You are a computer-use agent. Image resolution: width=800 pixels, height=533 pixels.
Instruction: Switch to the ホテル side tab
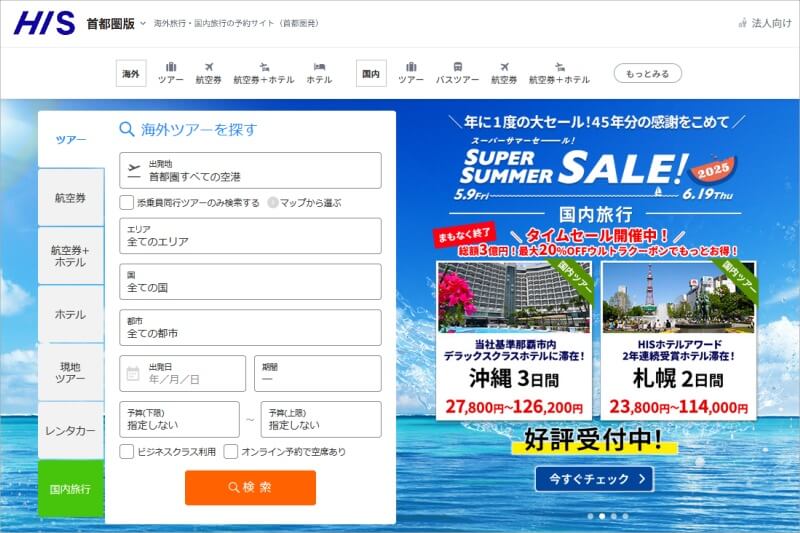pyautogui.click(x=71, y=314)
